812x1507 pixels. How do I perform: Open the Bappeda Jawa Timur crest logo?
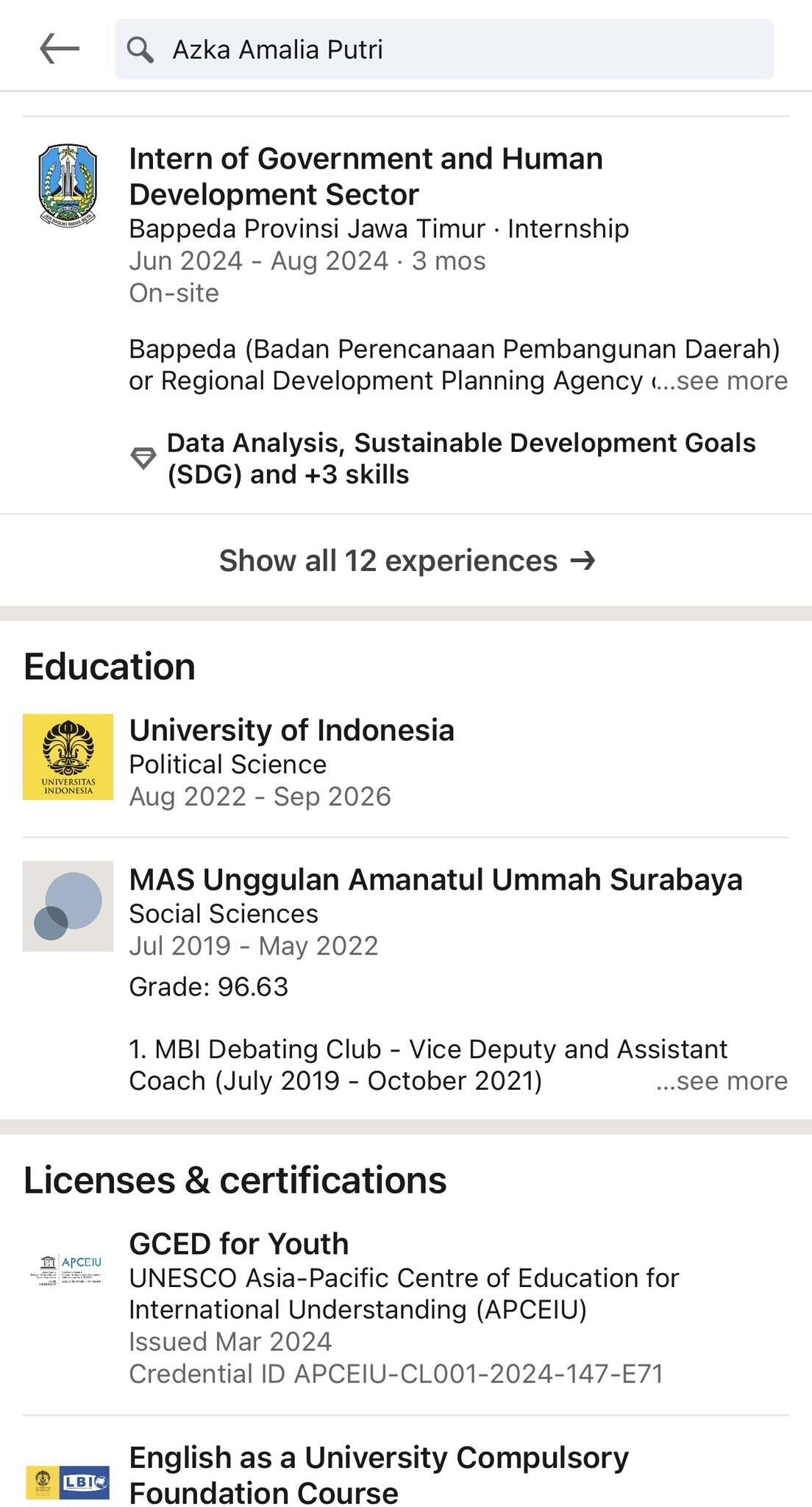coord(68,185)
